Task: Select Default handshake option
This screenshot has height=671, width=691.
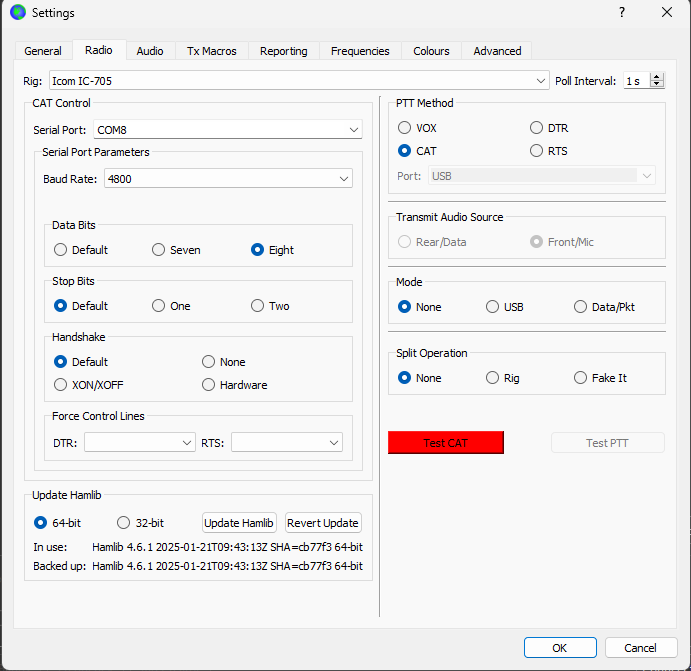Action: (81, 362)
